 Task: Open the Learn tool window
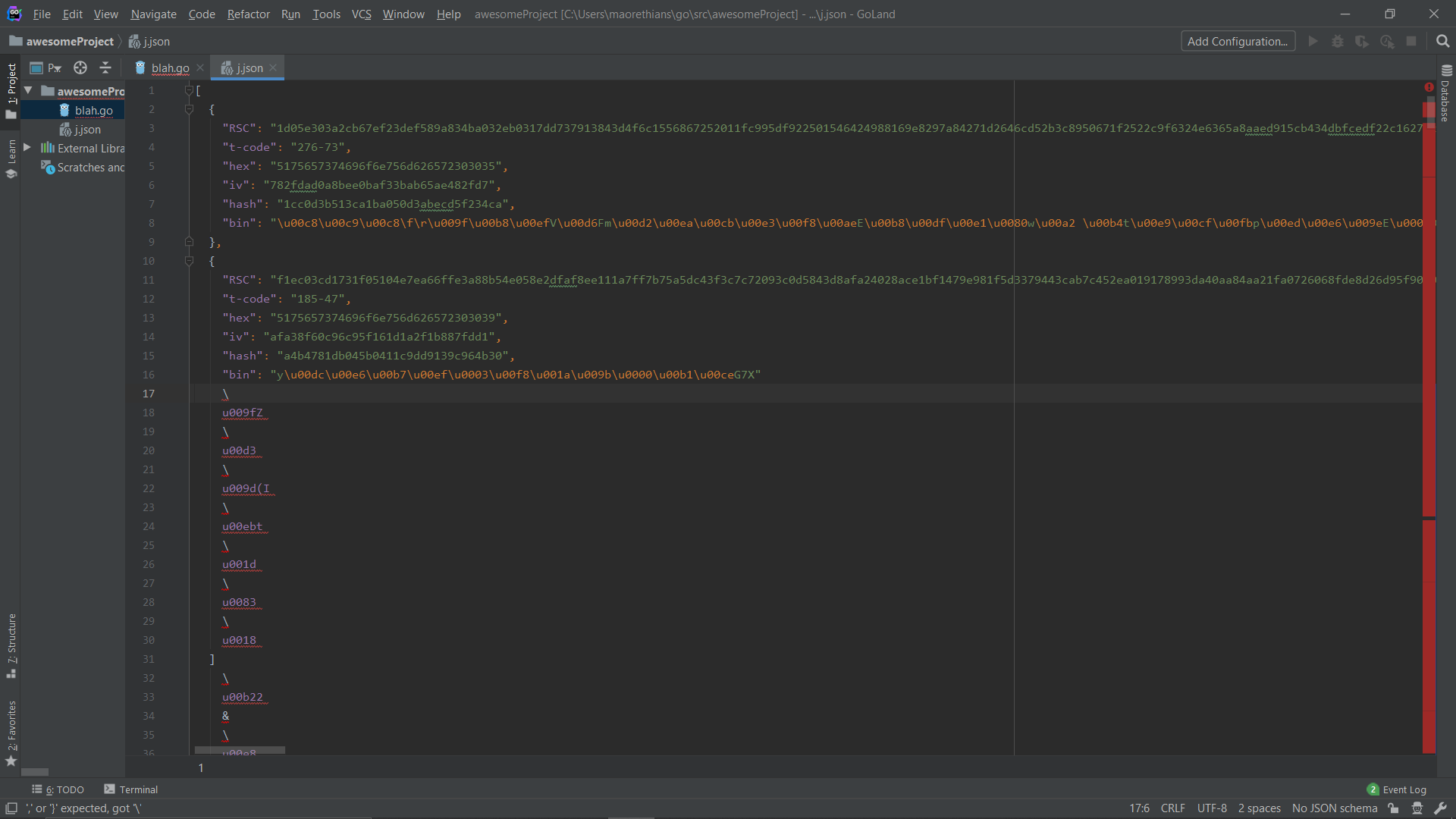coord(11,158)
